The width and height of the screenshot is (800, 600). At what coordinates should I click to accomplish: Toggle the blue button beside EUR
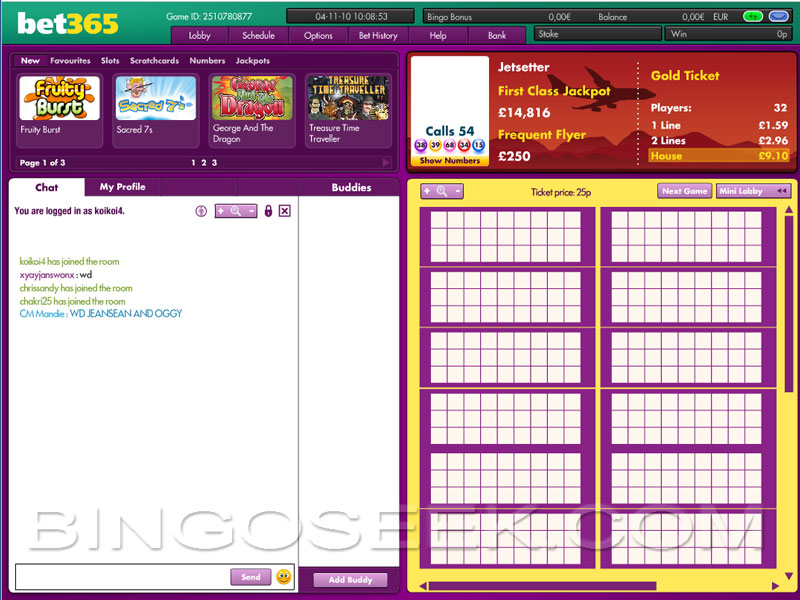(778, 16)
